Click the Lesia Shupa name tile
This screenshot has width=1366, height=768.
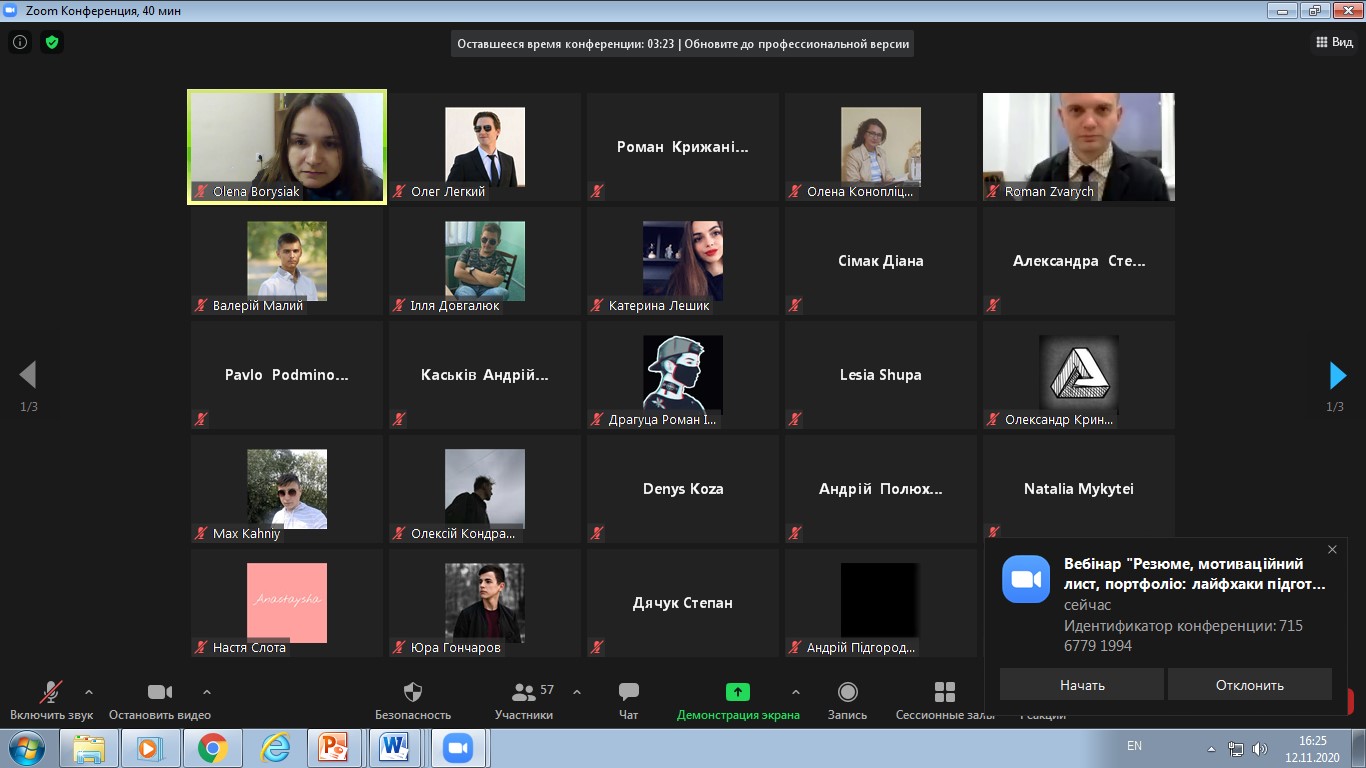[881, 375]
